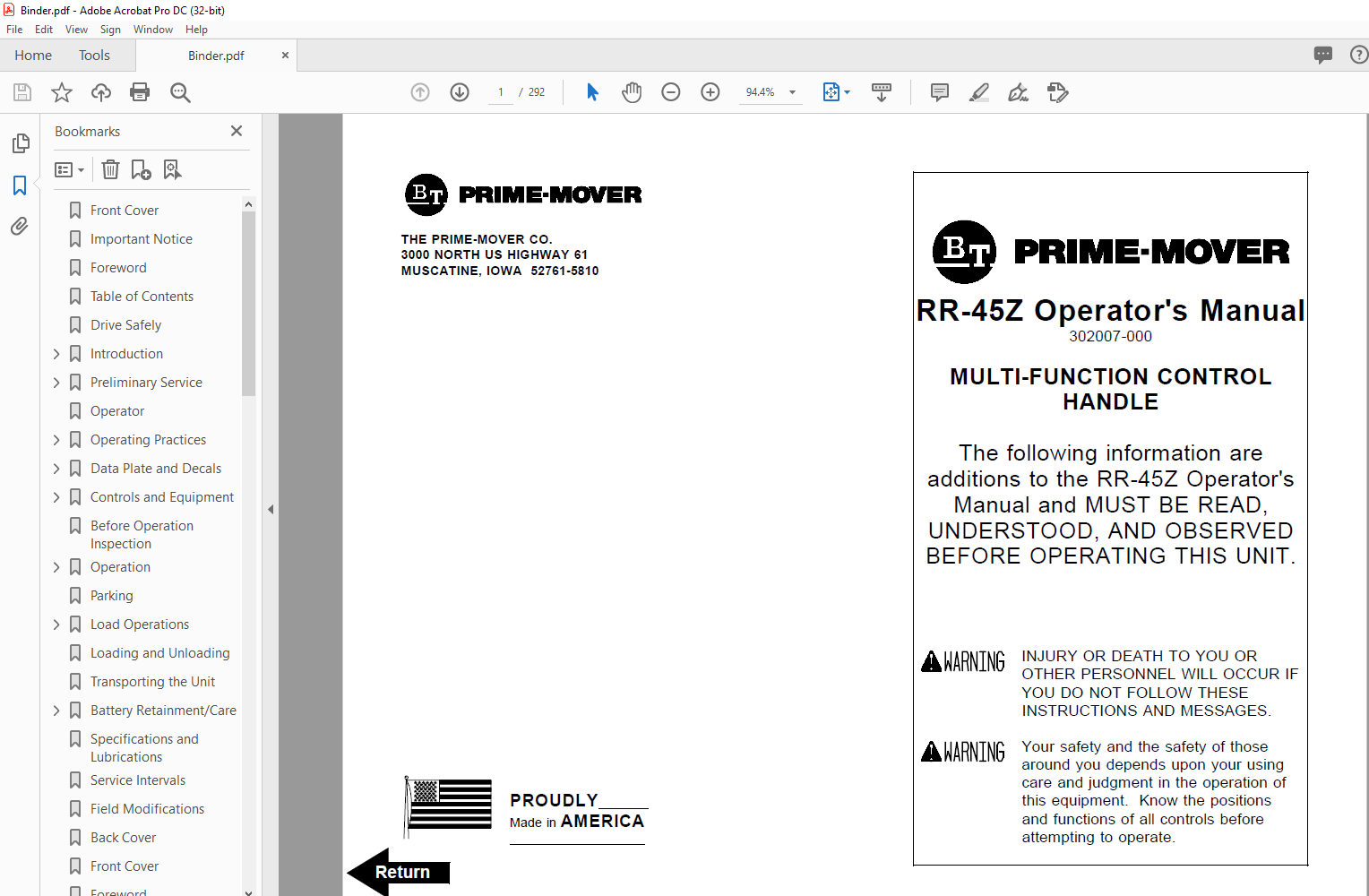Open Transporting the Unit bookmark
Image resolution: width=1369 pixels, height=896 pixels.
click(x=152, y=682)
